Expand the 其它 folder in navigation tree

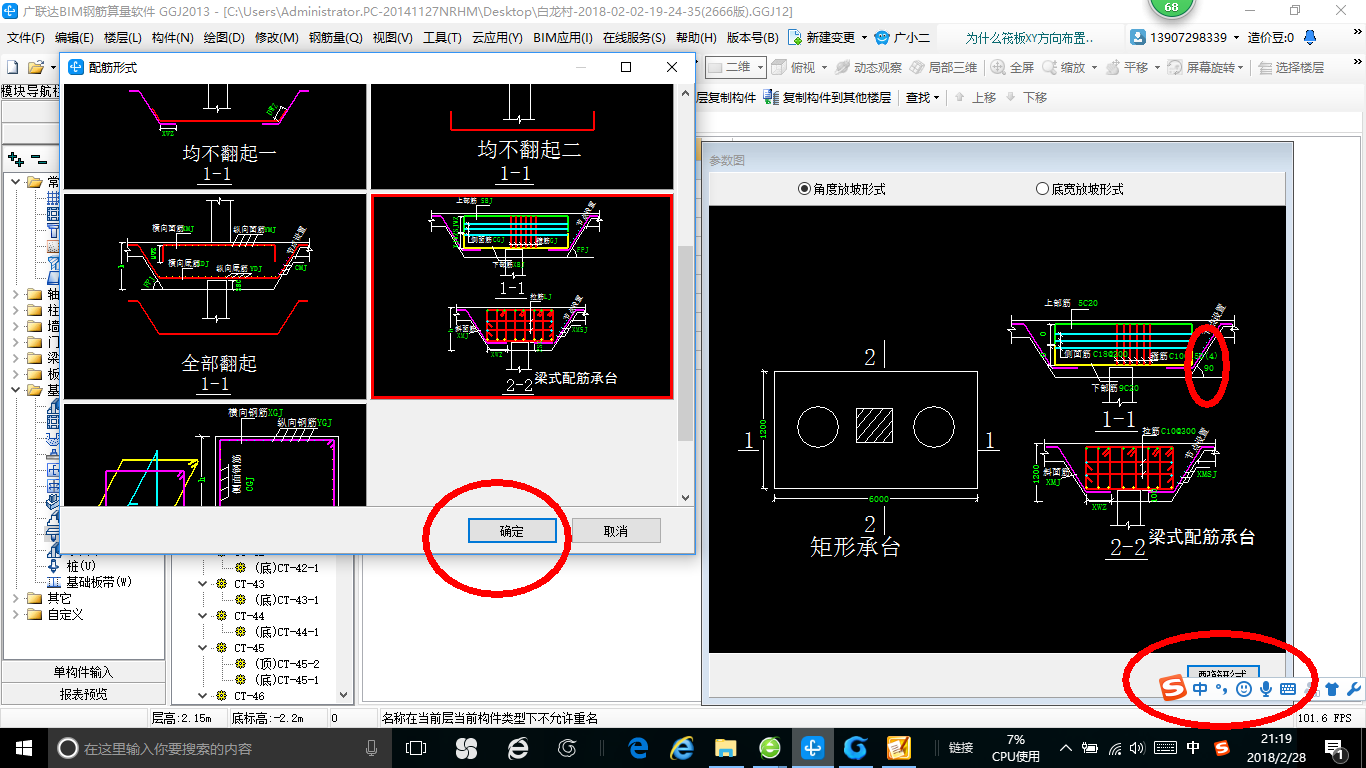coord(16,598)
